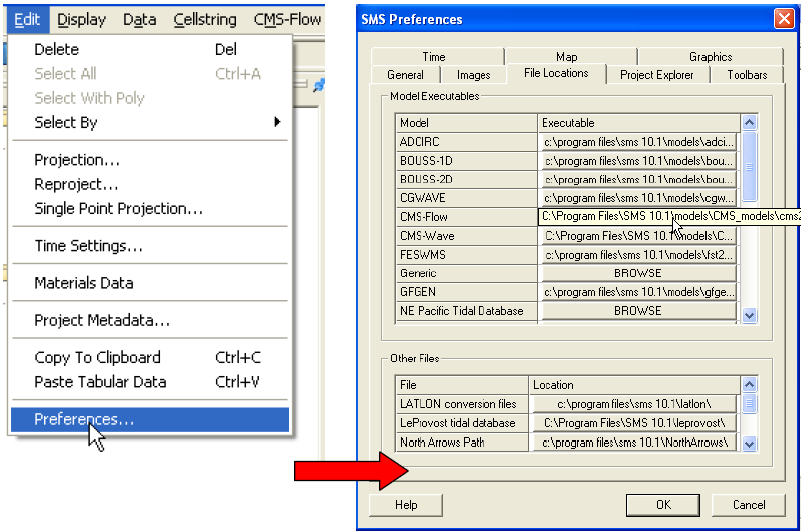Click the CGWAVE executable path button
802x531 pixels.
[x=638, y=198]
